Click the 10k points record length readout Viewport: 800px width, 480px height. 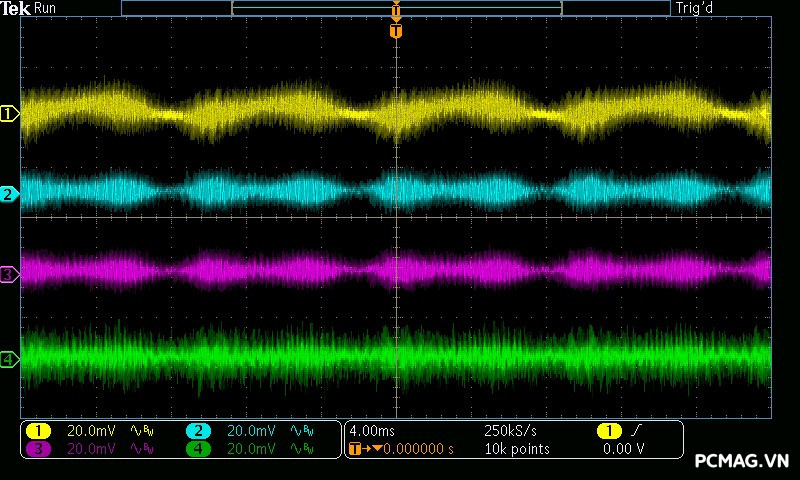[515, 449]
